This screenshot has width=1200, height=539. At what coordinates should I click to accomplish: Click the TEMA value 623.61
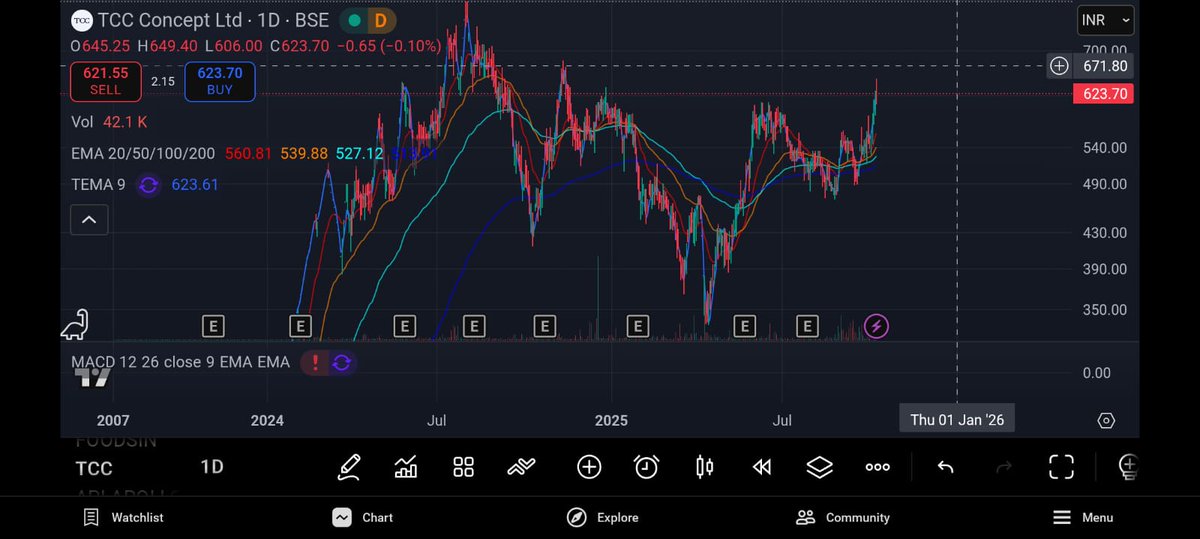coord(194,185)
